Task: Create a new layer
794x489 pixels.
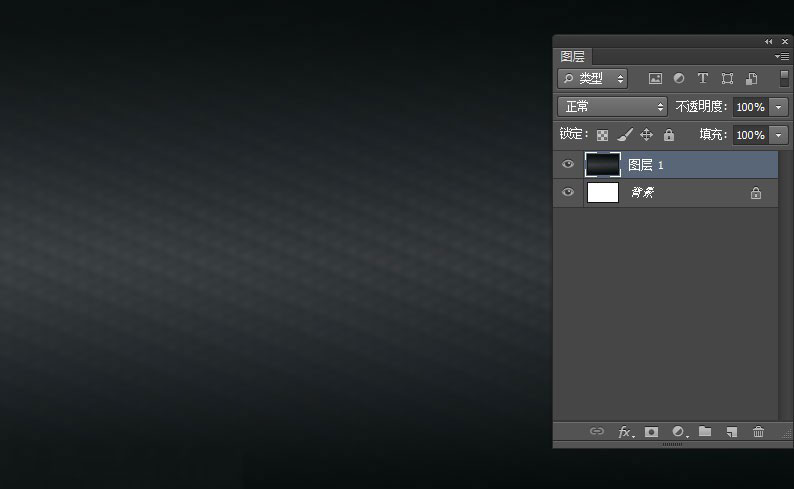Action: pos(732,432)
